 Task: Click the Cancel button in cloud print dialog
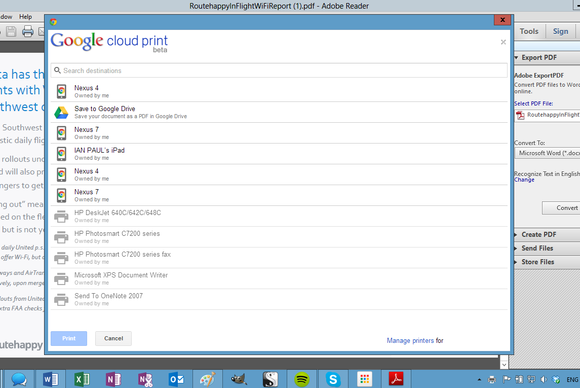click(113, 338)
